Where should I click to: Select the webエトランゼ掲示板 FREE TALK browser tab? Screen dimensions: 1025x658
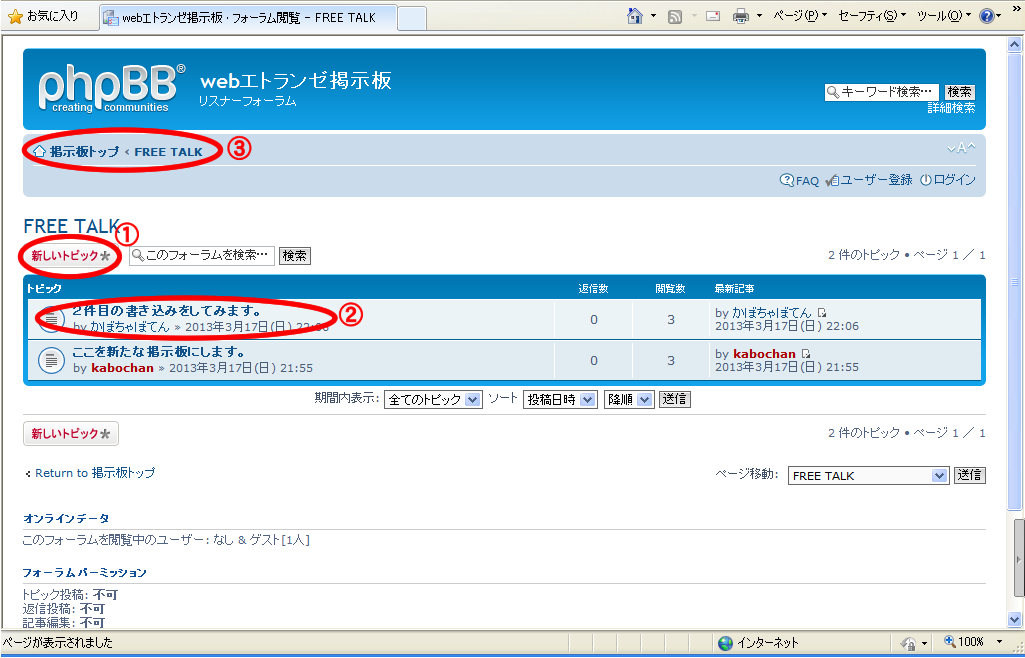[248, 18]
